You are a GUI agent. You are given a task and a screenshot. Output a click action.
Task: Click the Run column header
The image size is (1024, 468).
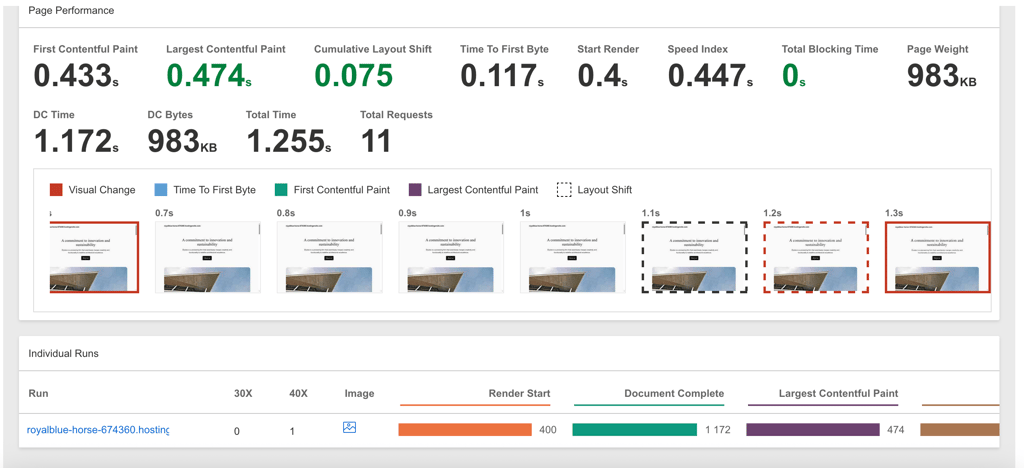[39, 394]
